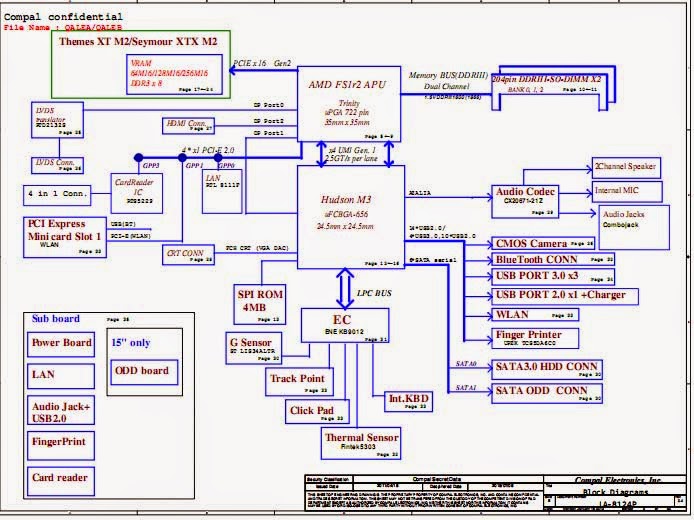This screenshot has height=520, width=694.
Task: Click the 'Sub board' heading
Action: 56,319
